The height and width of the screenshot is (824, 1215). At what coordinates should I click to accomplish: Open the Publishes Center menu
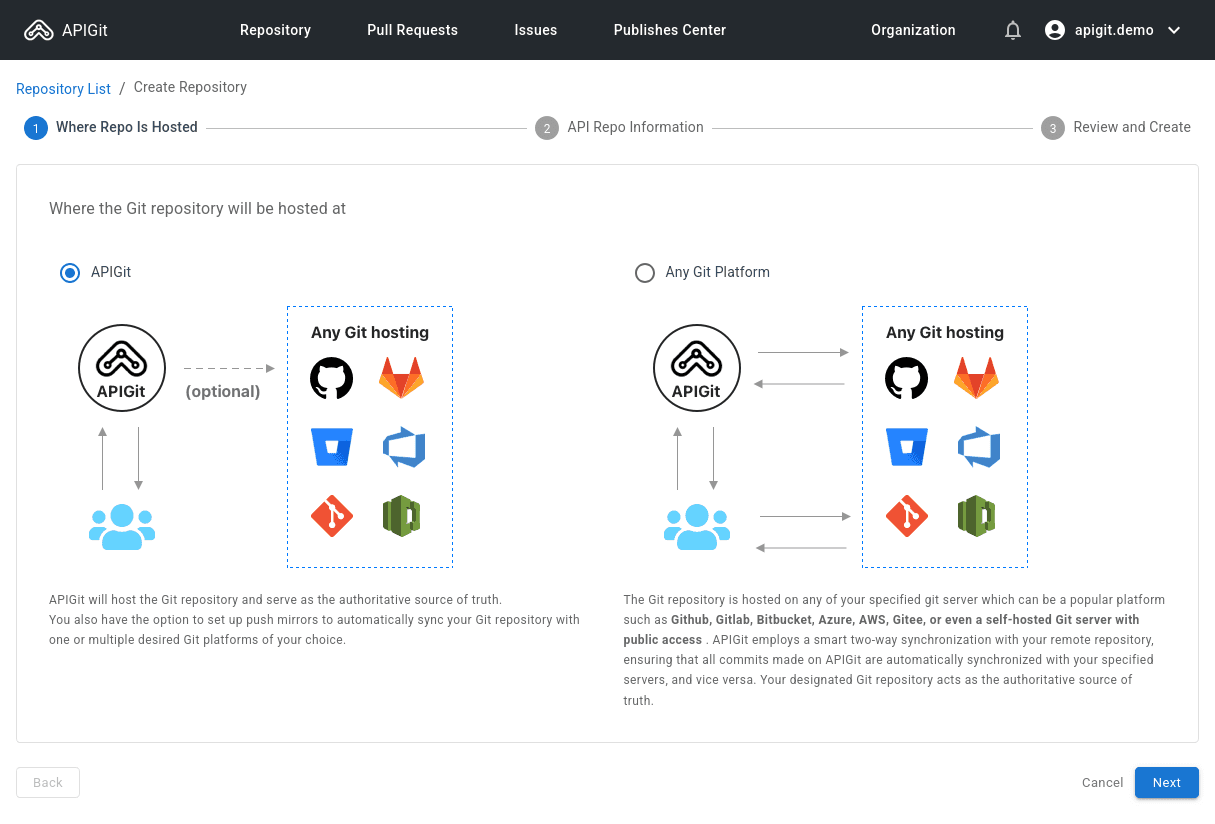tap(670, 30)
